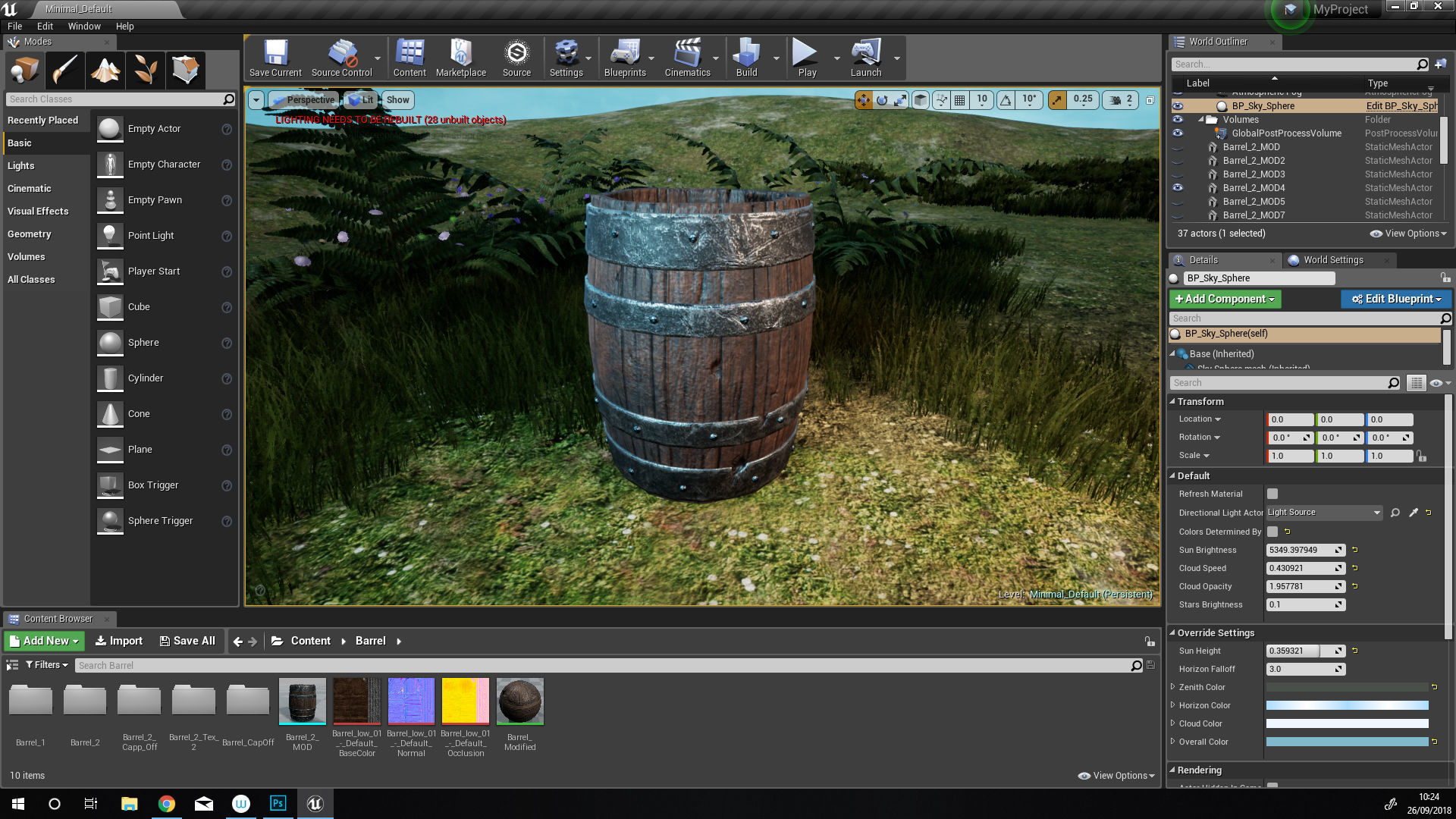Open the Blueprints toolbar icon
Screen dimensions: 1456x819
coord(625,58)
